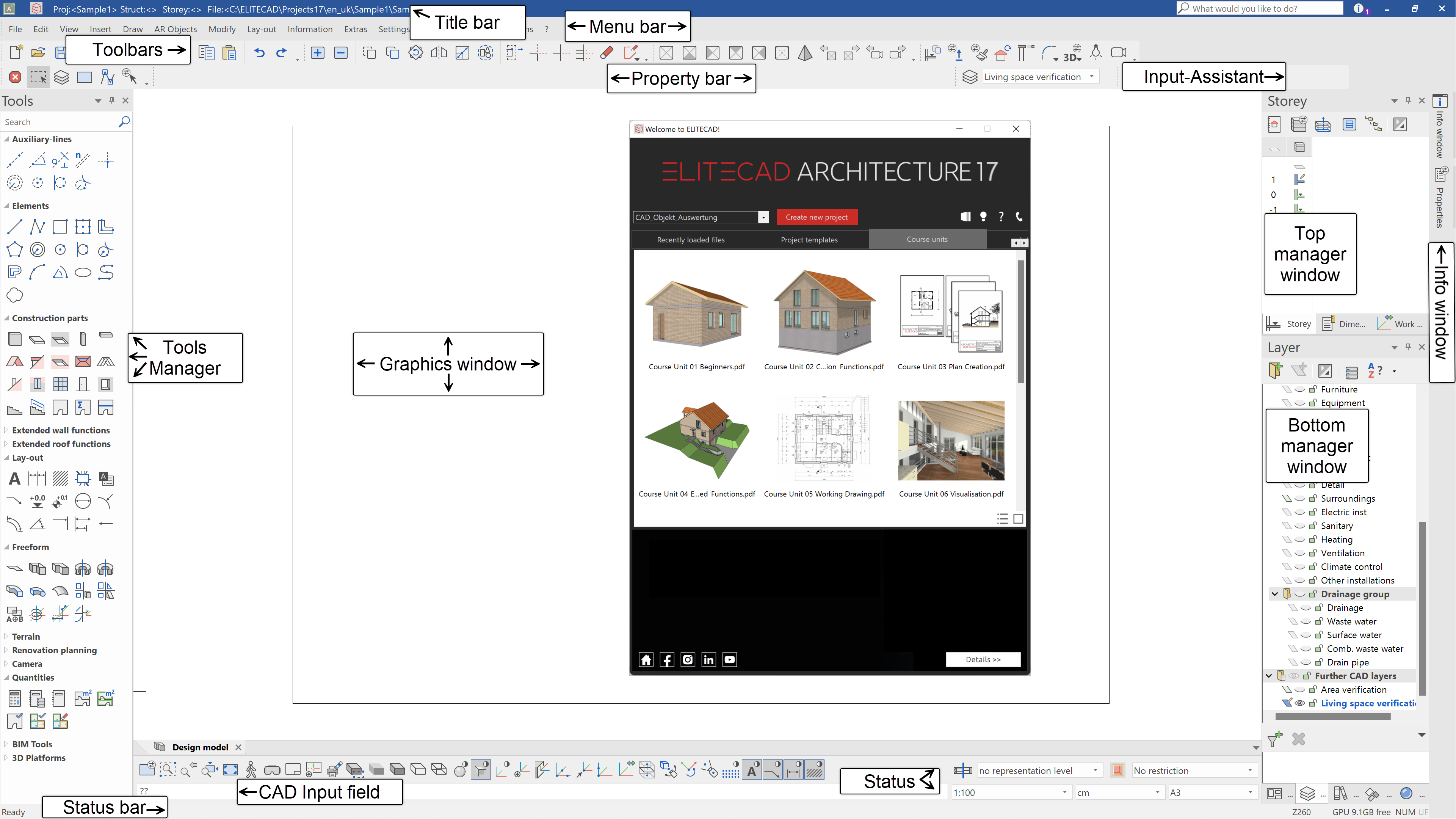
Task: Open the Storey tab in manager window
Action: click(1290, 324)
